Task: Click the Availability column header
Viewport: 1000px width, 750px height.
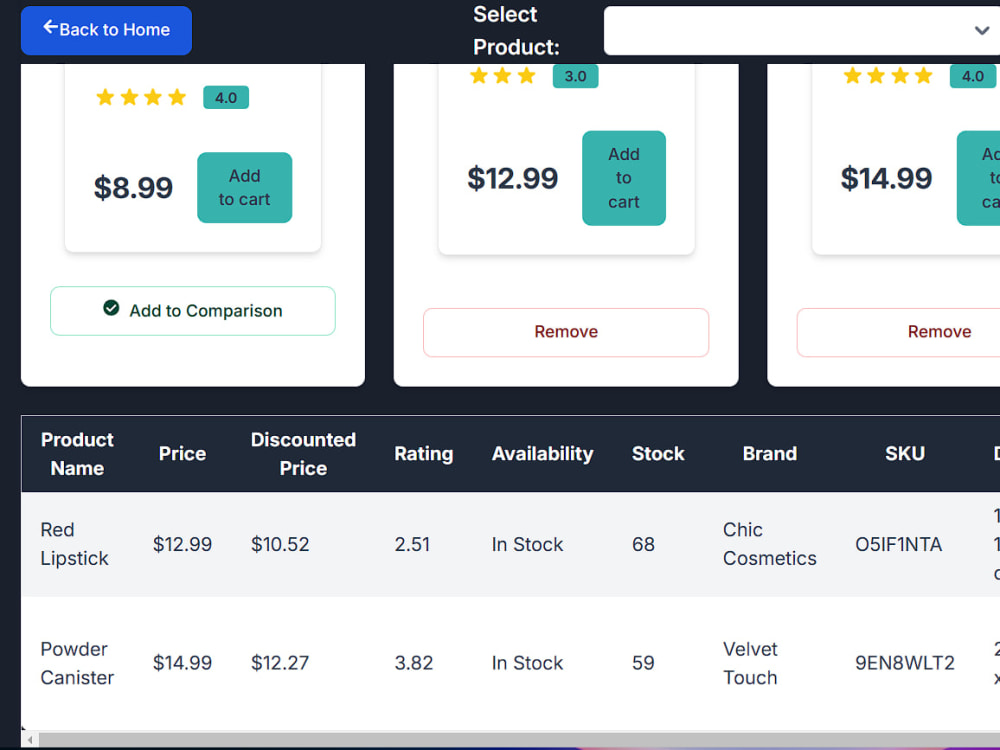Action: (x=543, y=454)
